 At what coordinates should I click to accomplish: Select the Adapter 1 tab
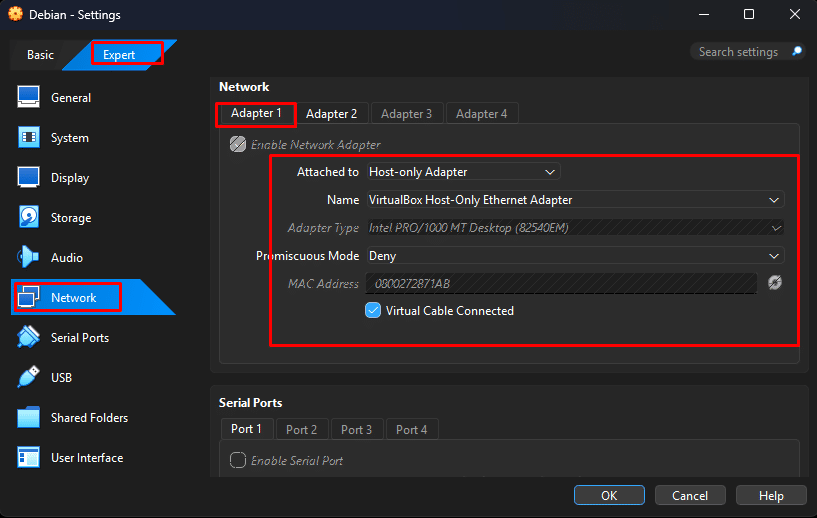[256, 113]
